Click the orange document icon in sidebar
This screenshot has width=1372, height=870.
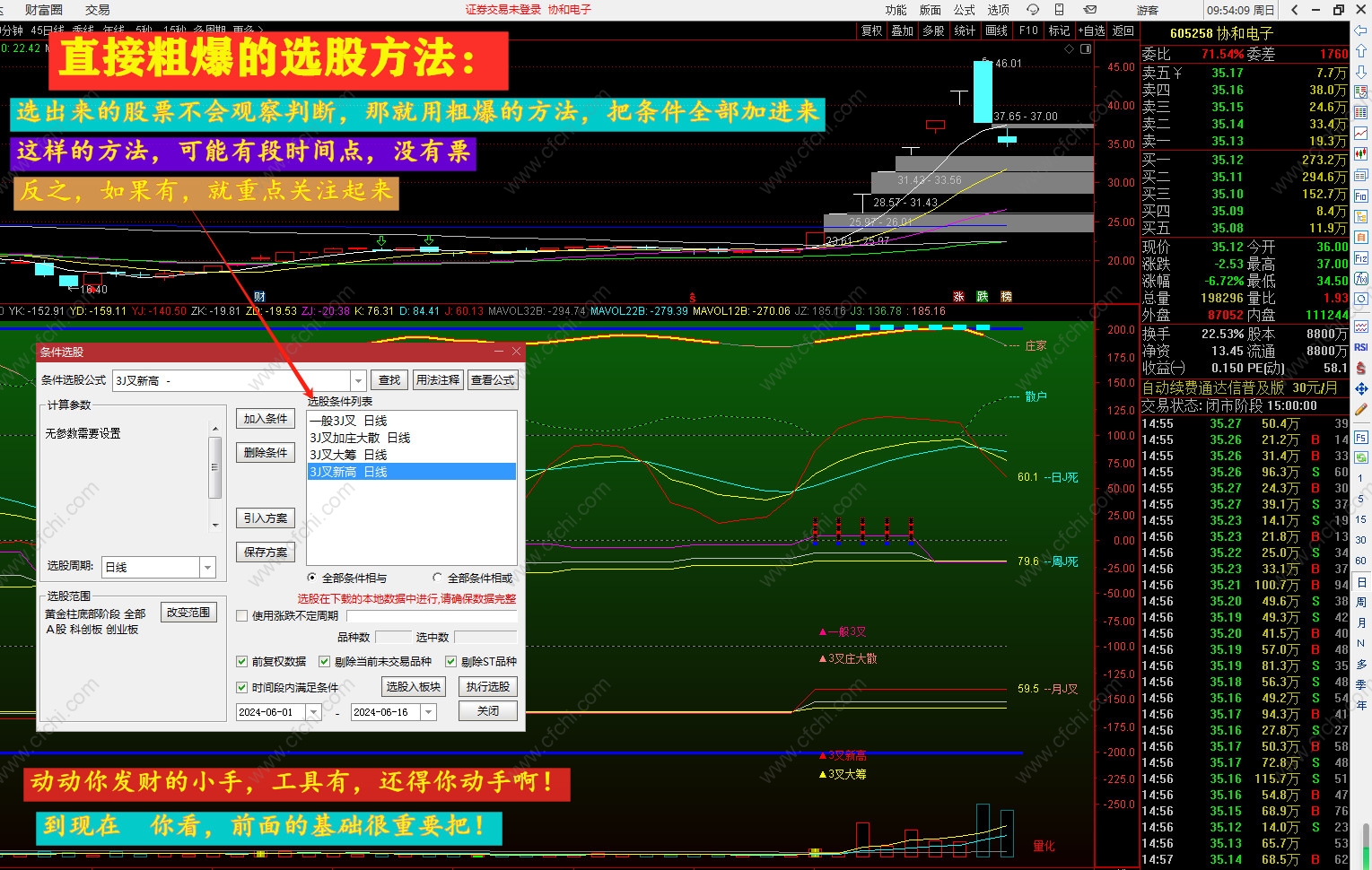tap(1361, 237)
